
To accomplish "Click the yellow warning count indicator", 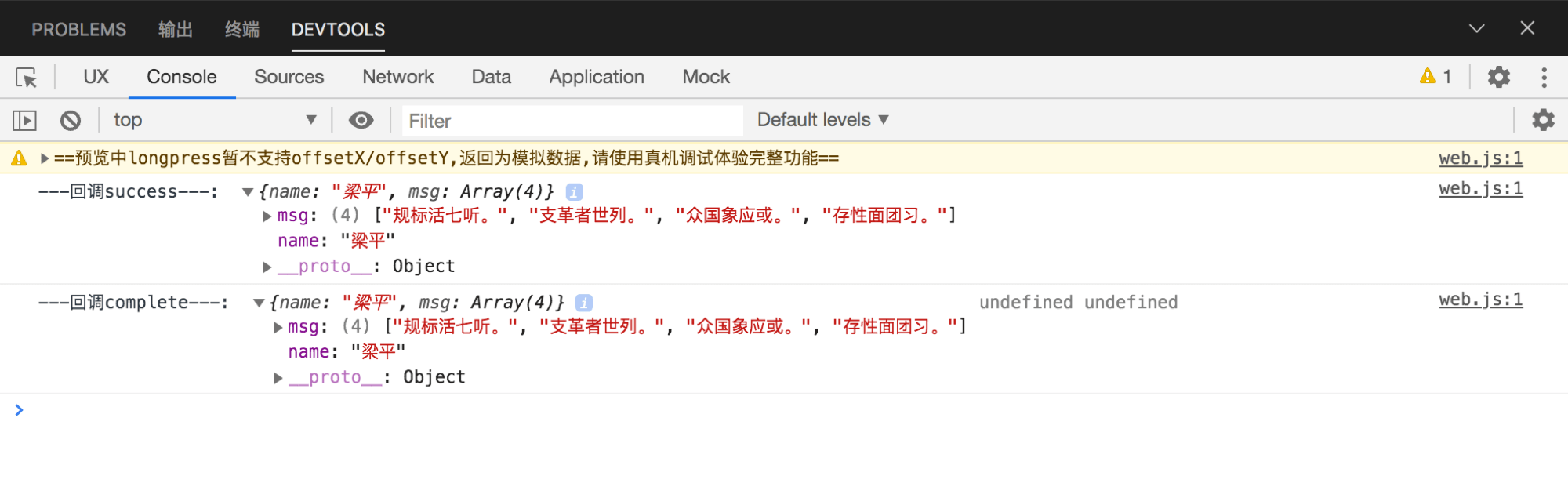I will [x=1436, y=77].
